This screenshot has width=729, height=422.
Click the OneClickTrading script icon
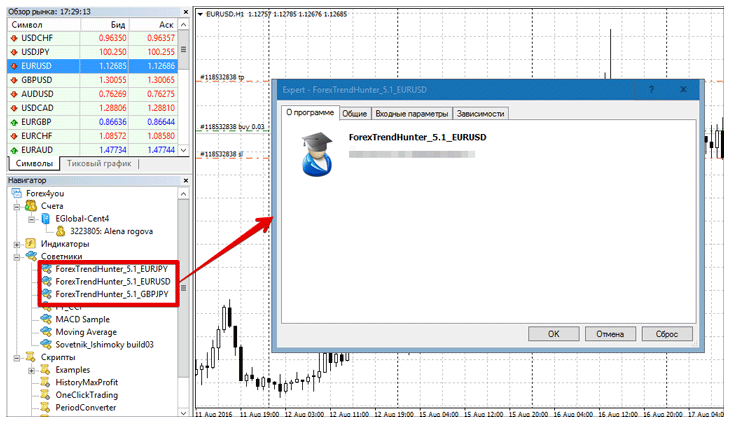point(46,395)
